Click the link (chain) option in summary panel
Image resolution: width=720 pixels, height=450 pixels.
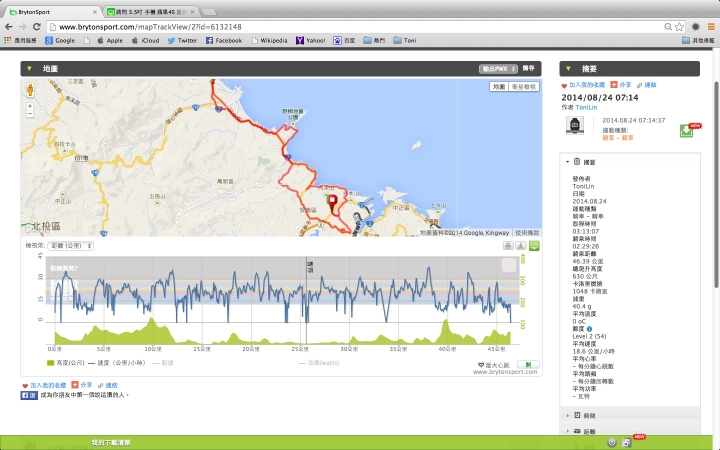point(647,85)
